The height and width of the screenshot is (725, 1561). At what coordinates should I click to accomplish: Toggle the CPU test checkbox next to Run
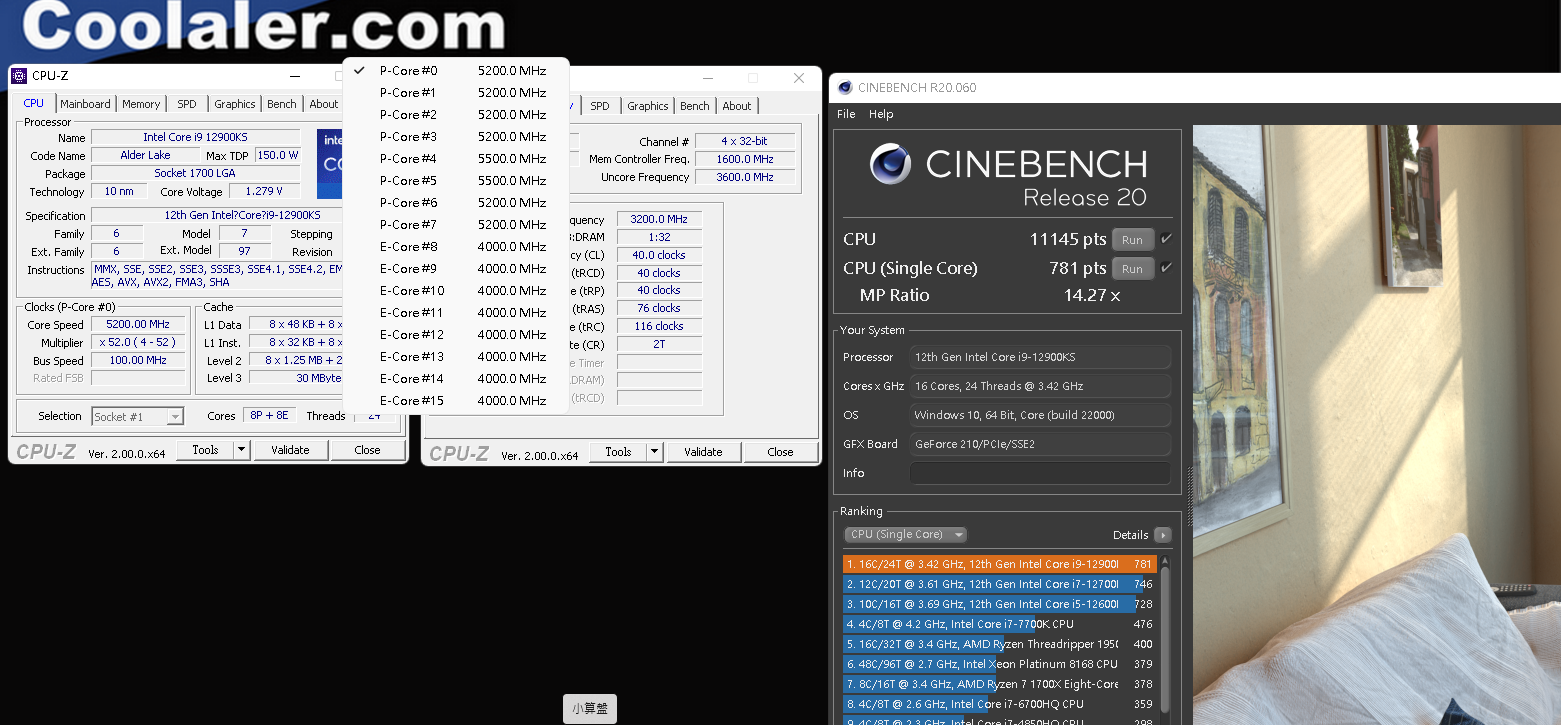pyautogui.click(x=1166, y=239)
